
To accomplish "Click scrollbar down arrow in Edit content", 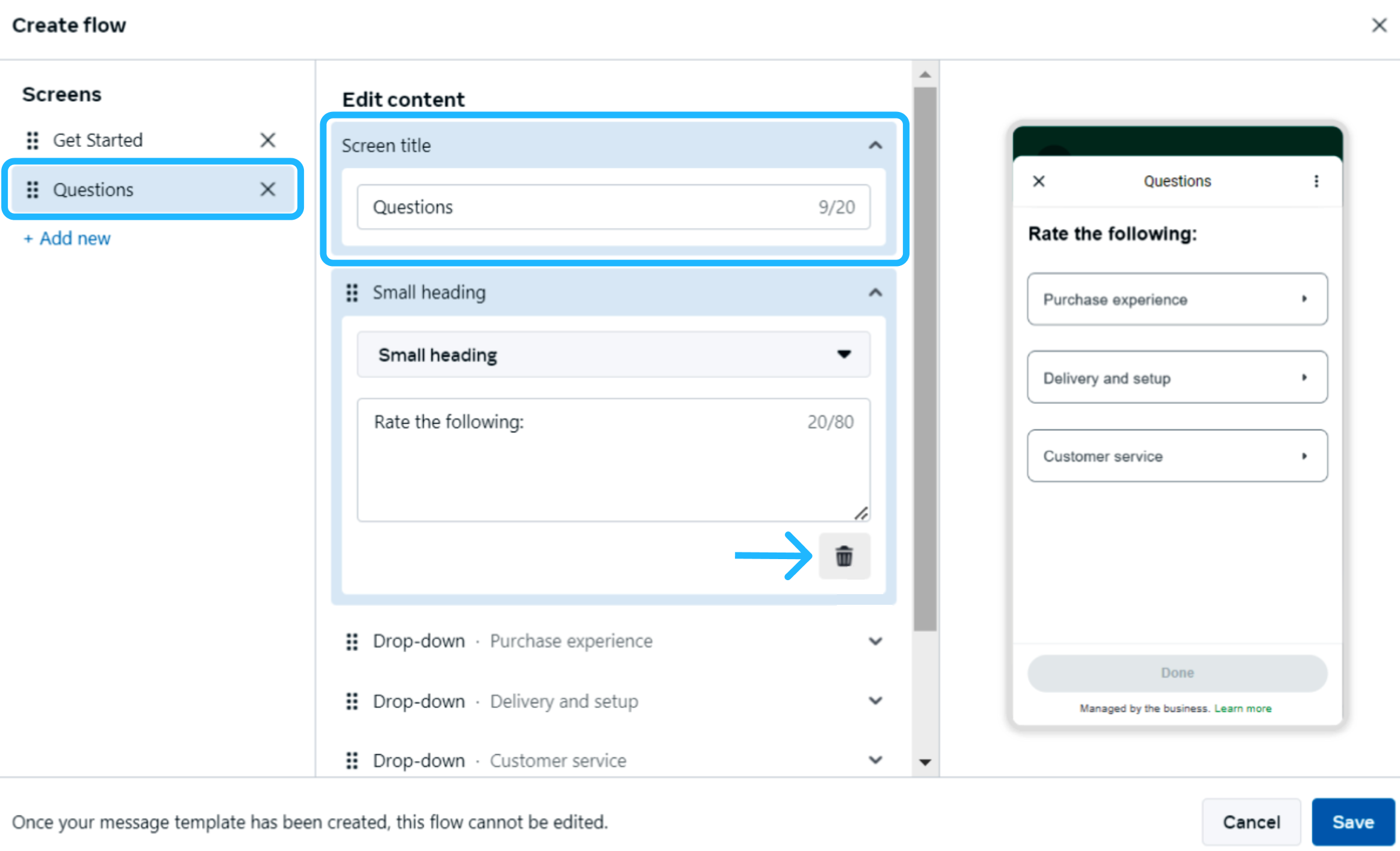I will (x=925, y=762).
